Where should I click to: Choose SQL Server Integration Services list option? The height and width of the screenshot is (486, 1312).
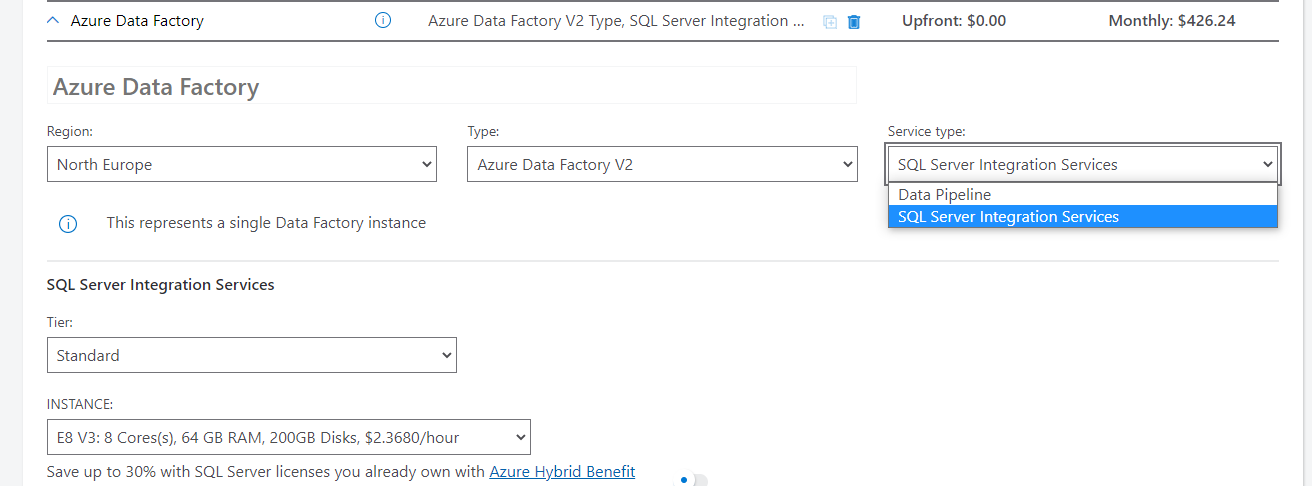click(x=1083, y=217)
